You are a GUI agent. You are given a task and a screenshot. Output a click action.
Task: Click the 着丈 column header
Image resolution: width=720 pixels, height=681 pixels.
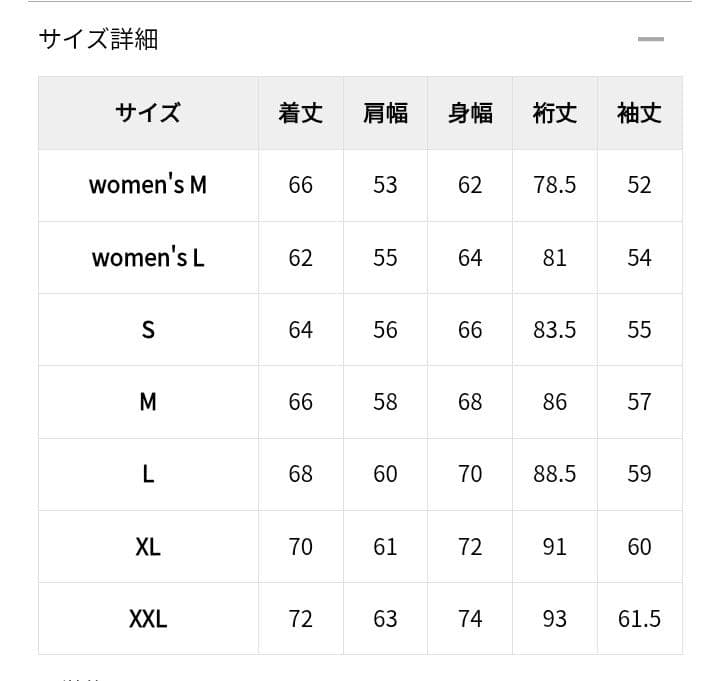click(x=300, y=113)
